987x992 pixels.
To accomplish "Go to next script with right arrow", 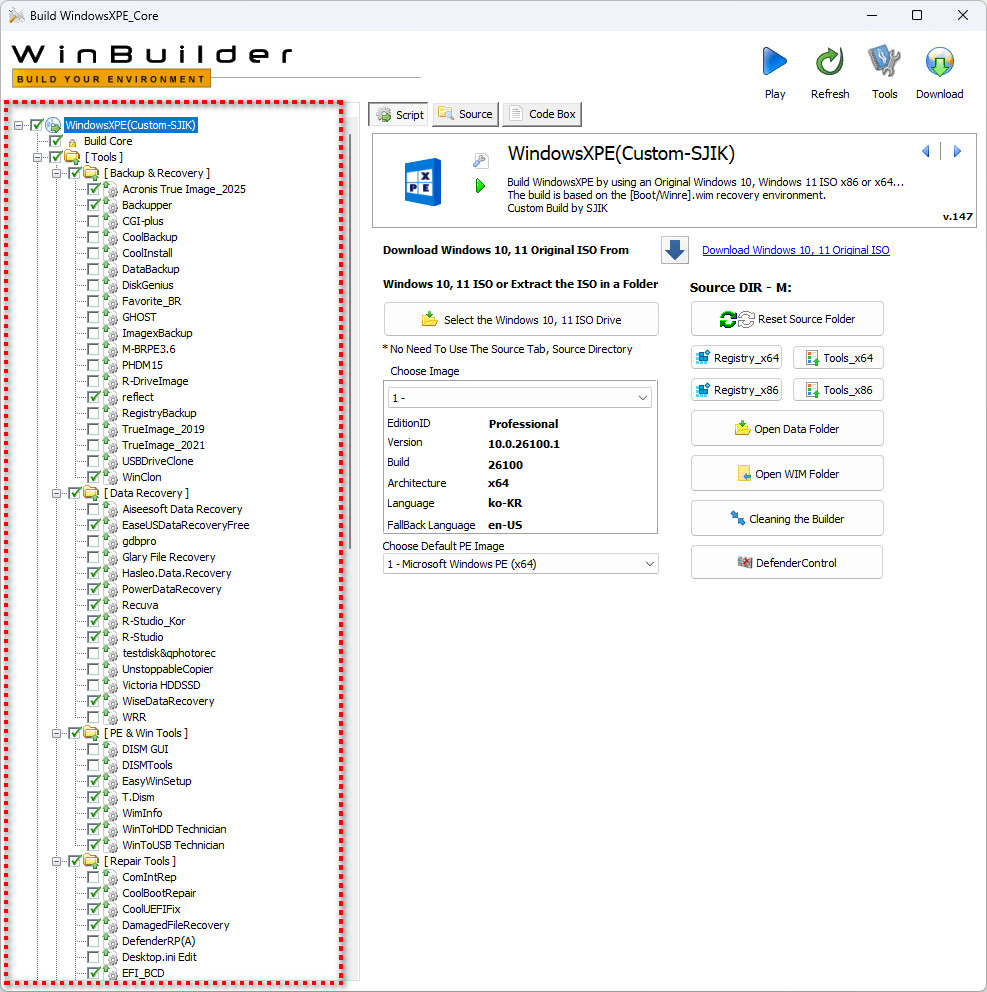I will click(957, 151).
